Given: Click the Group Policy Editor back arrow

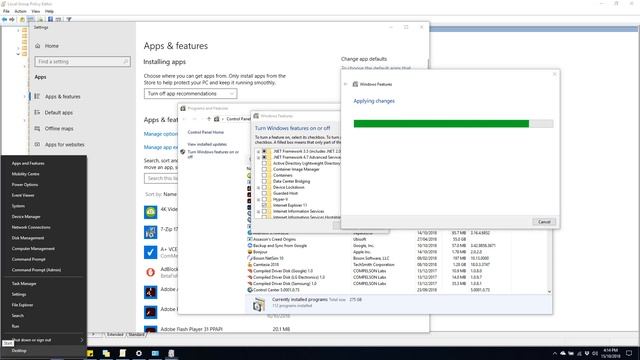Looking at the screenshot, I should (x=4, y=19).
